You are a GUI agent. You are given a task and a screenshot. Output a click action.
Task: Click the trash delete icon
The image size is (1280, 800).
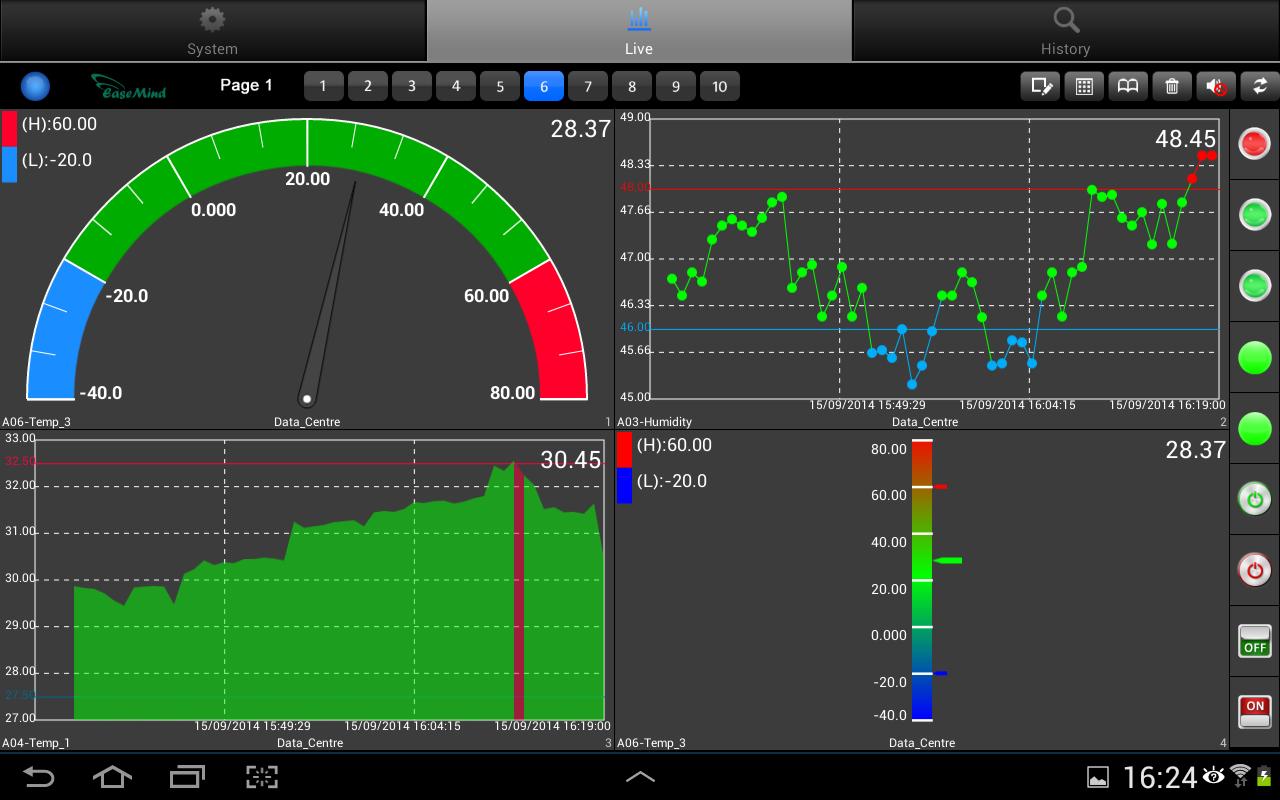tap(1172, 86)
